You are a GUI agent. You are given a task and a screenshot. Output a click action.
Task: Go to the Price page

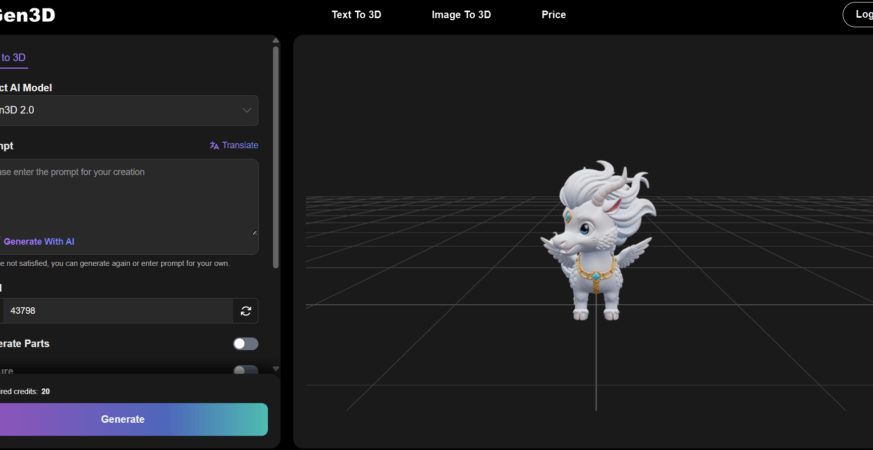pos(553,15)
